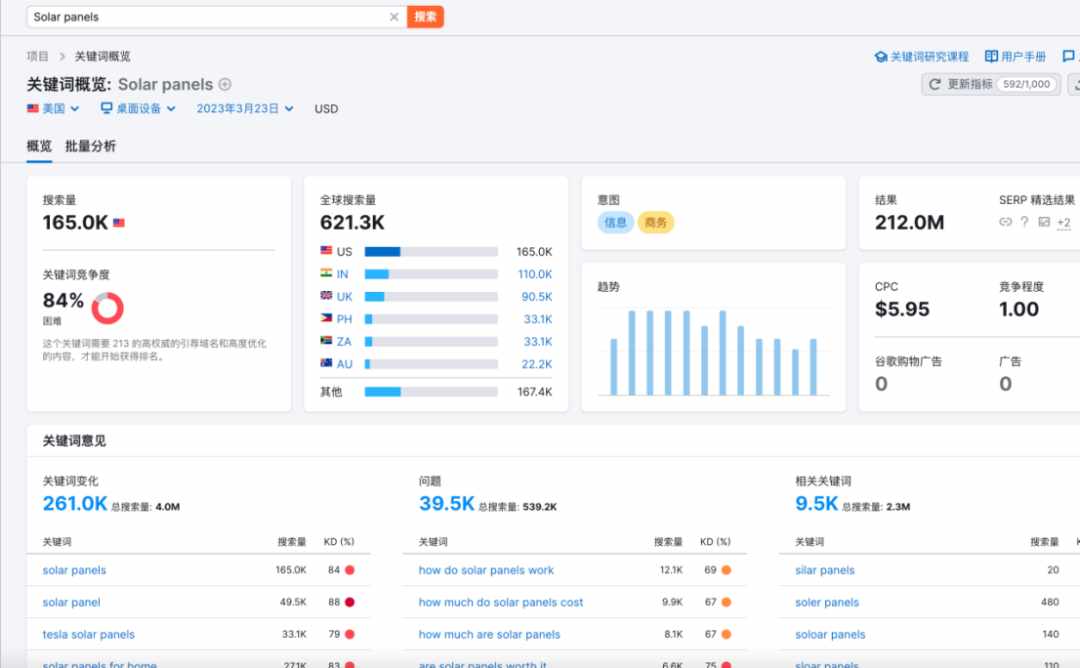Select ZA in global volume list
1080x668 pixels.
(344, 342)
